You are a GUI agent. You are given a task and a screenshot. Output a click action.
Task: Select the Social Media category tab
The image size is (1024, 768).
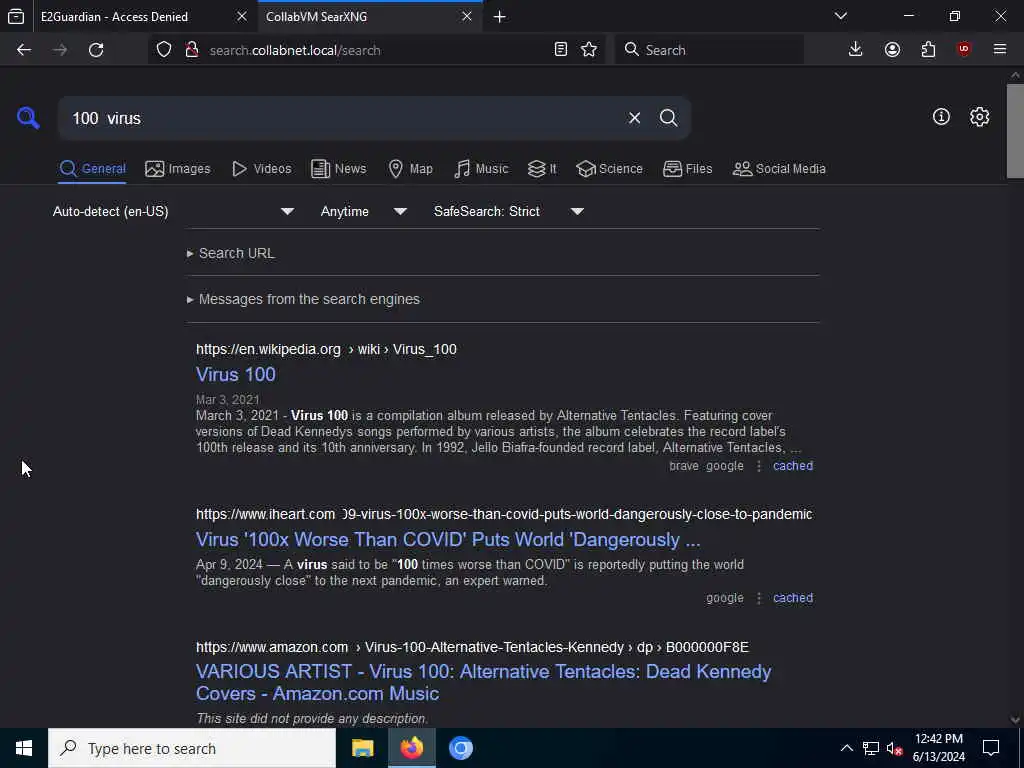779,169
